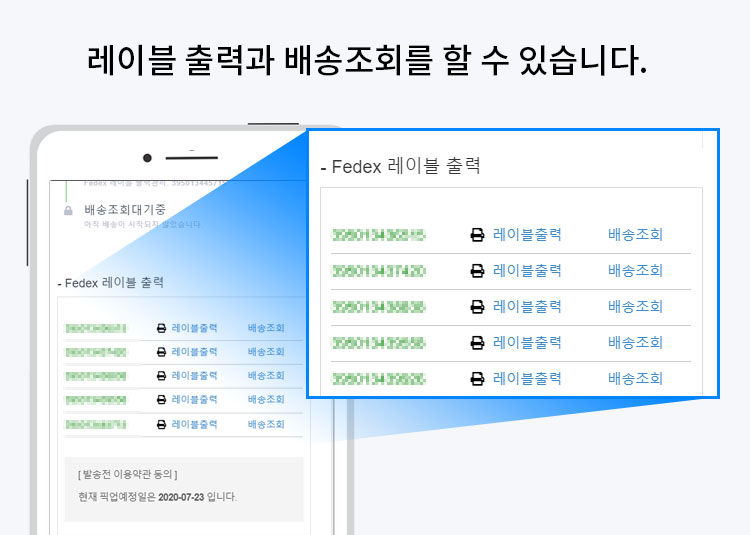Click printer icon in fifth row on phone screen
The height and width of the screenshot is (535, 750).
coord(162,424)
